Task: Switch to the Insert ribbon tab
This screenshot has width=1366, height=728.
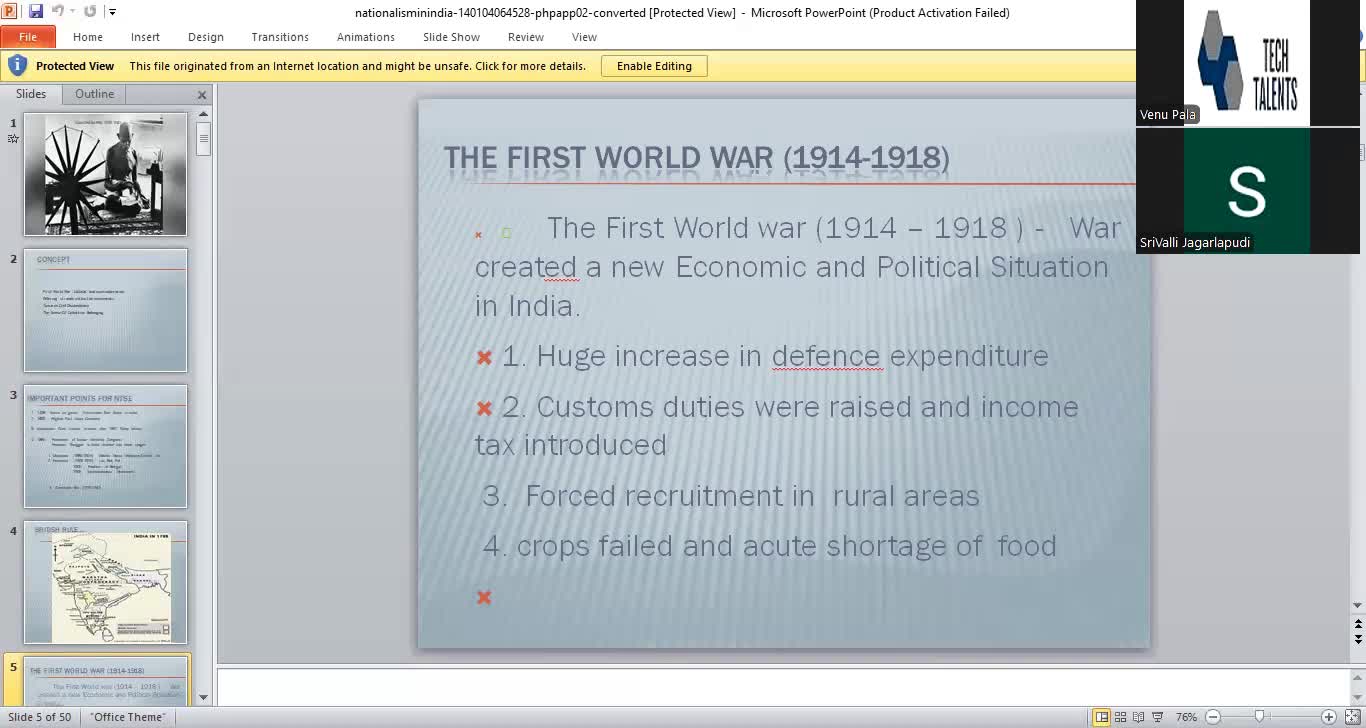Action: coord(145,37)
